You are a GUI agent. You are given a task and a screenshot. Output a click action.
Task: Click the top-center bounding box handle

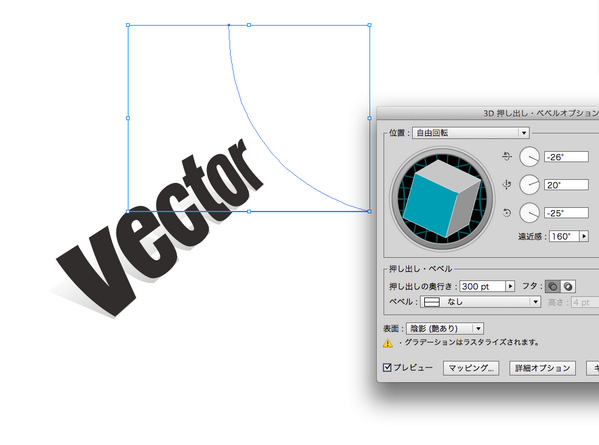point(249,25)
